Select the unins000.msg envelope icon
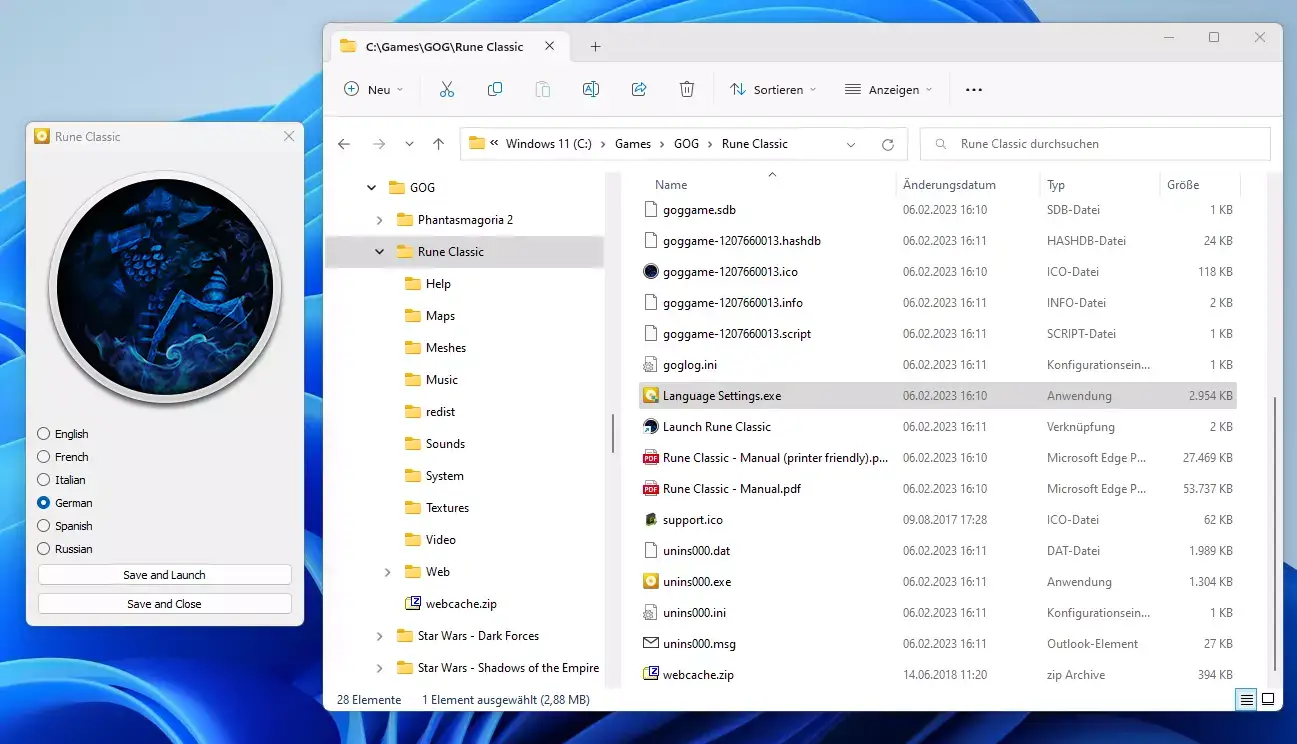1297x744 pixels. pyautogui.click(x=651, y=644)
